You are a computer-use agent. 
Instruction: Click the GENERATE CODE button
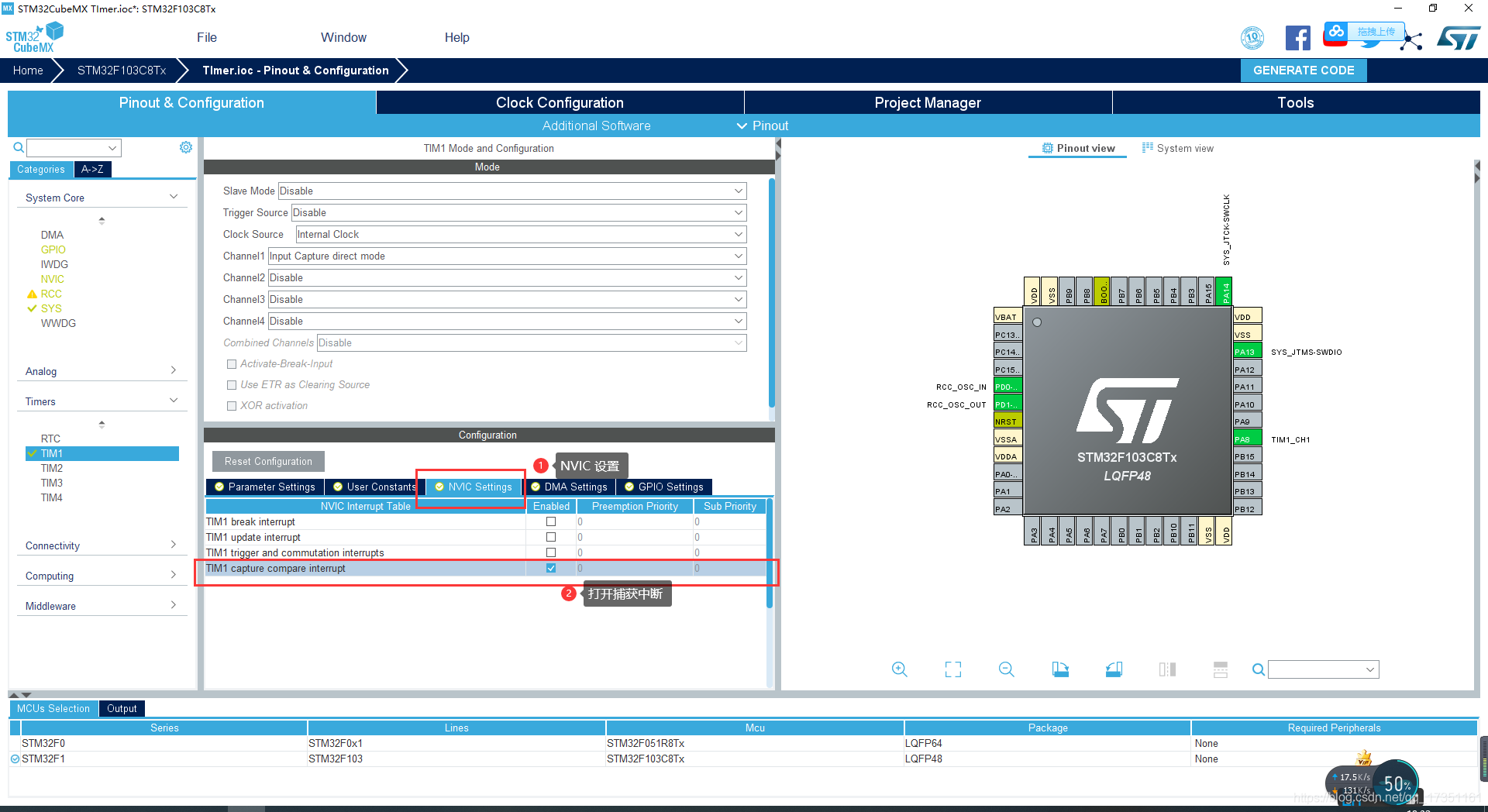point(1304,71)
